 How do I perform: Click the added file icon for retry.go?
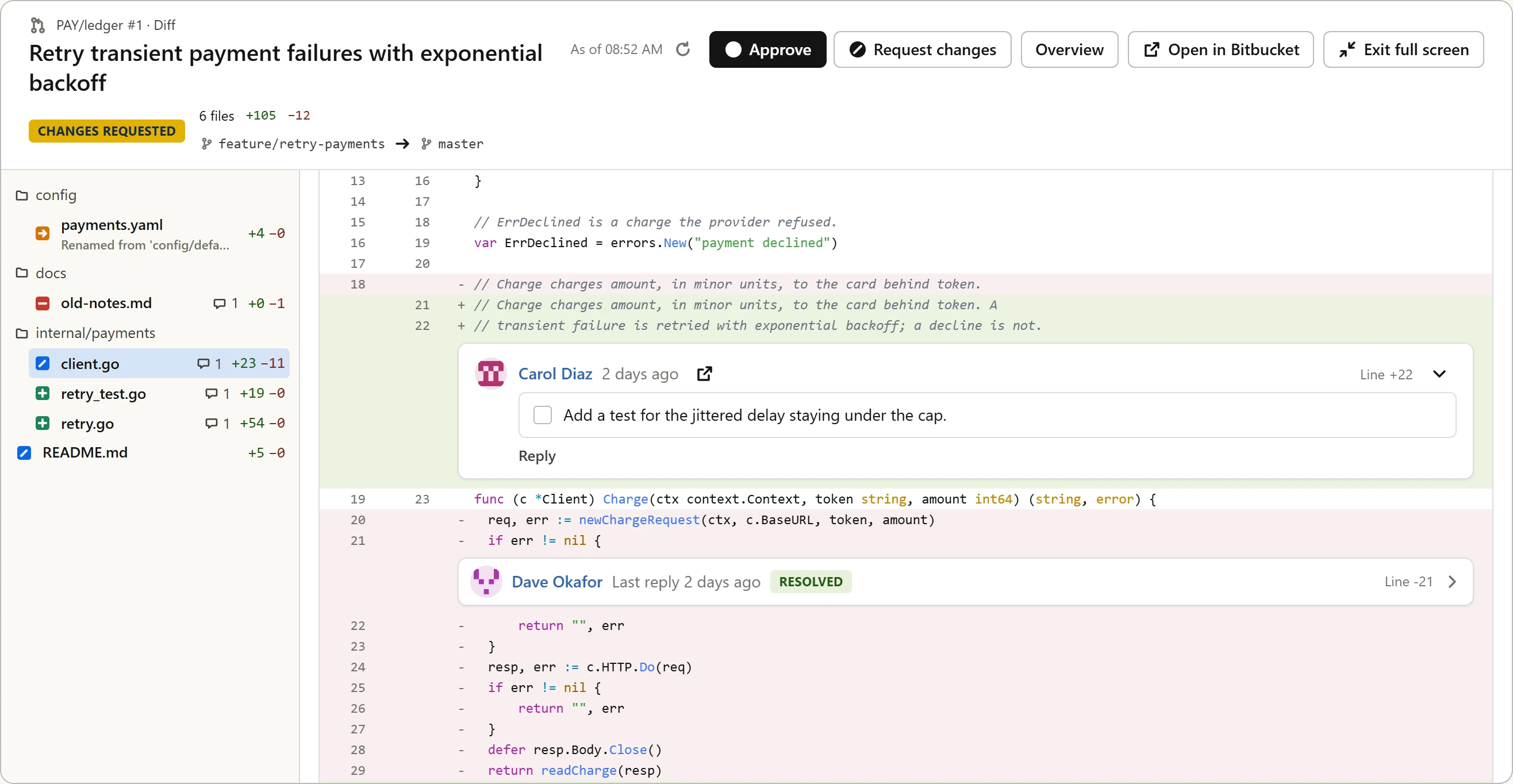click(43, 424)
